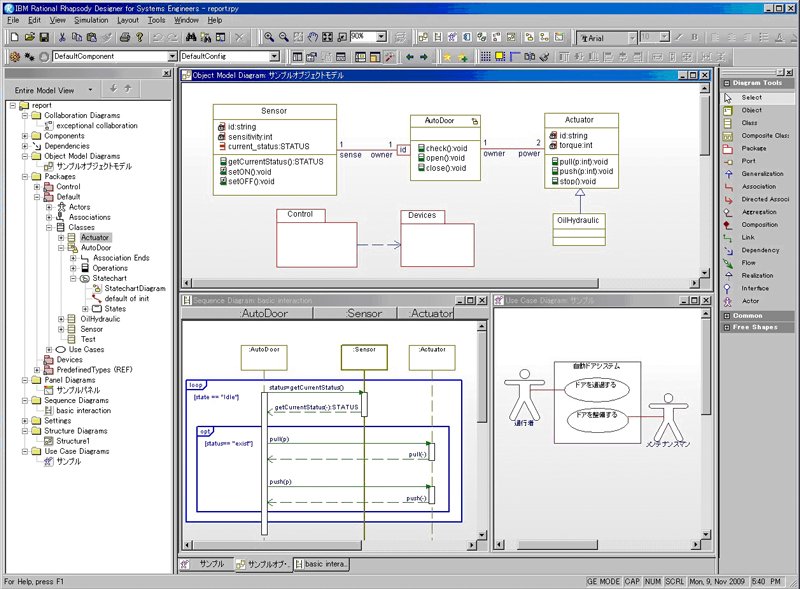Select exceptional collaboration tree item
The image size is (800, 589).
click(97, 126)
